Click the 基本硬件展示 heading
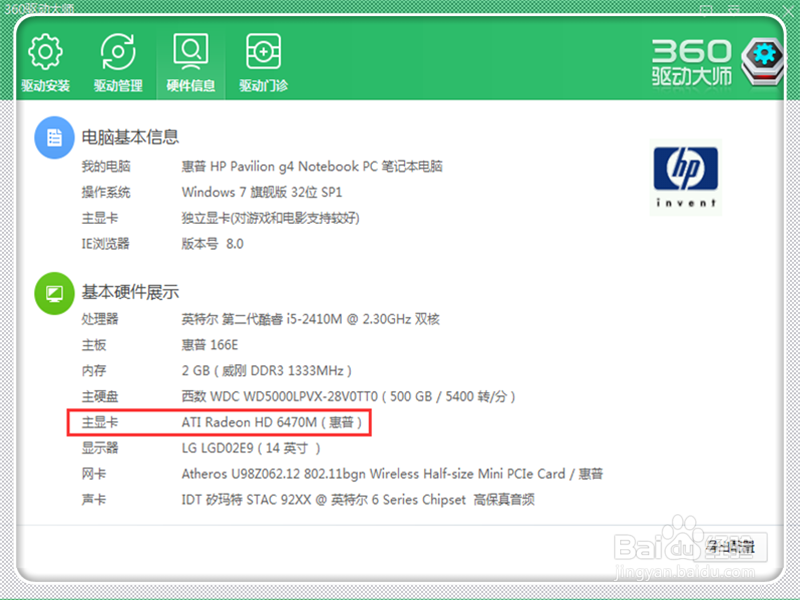This screenshot has width=800, height=600. coord(130,292)
